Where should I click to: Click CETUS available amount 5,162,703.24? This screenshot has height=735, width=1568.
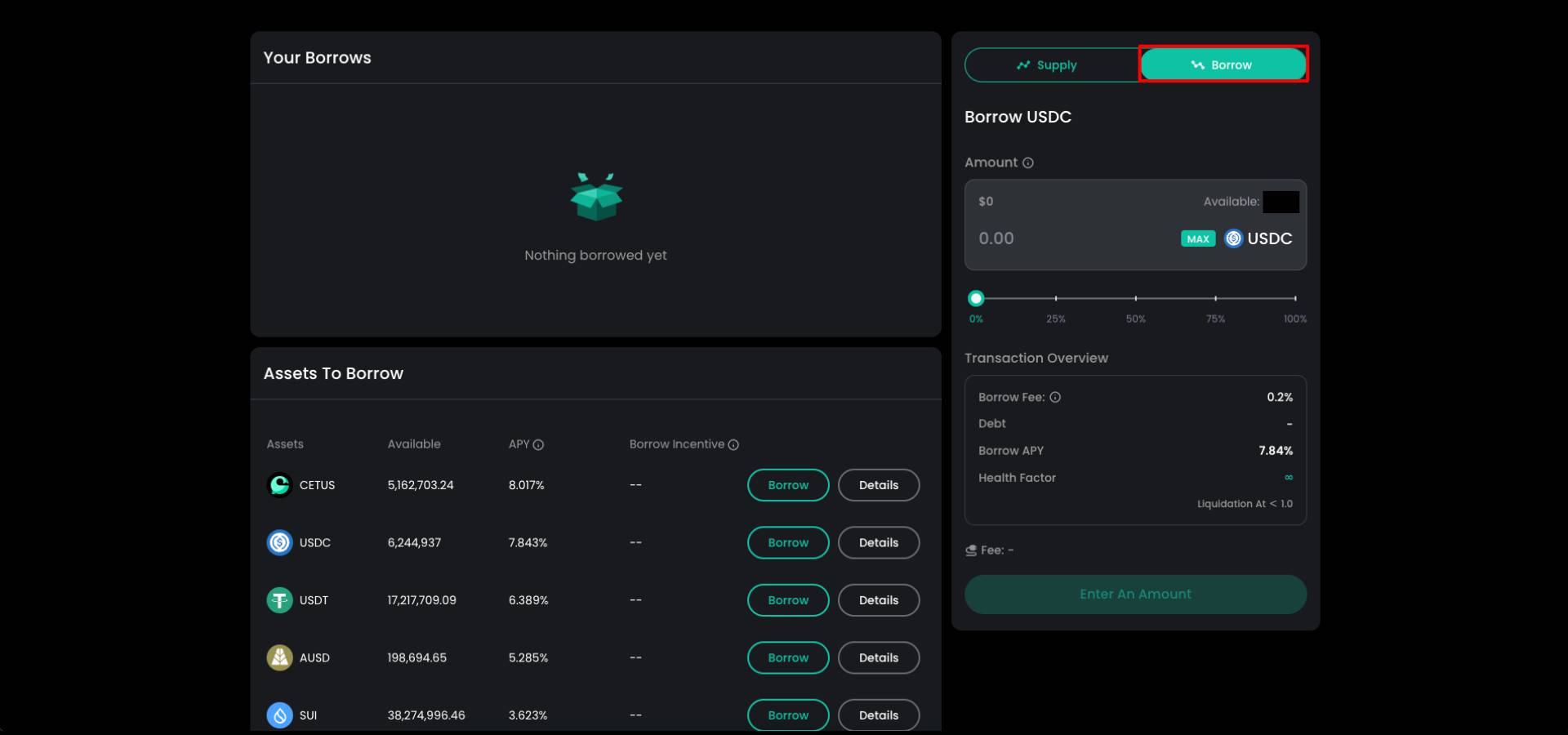(x=421, y=485)
